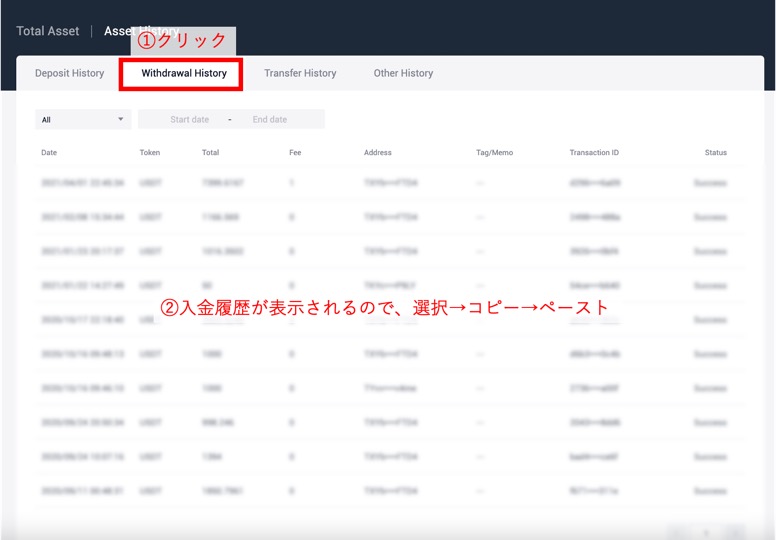Click the End date field
This screenshot has width=776, height=540.
coord(270,119)
